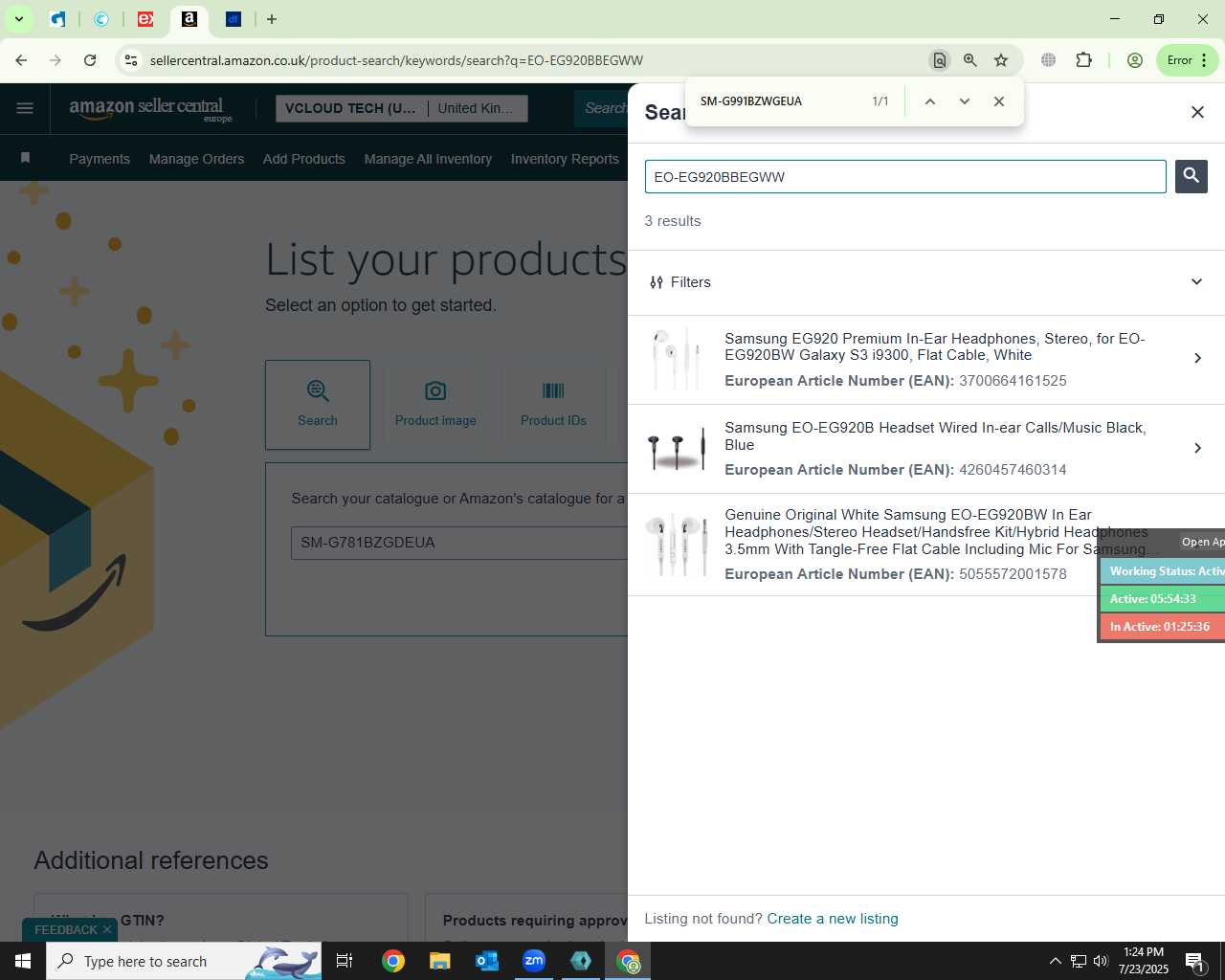Open Inventory Reports menu item
The width and height of the screenshot is (1225, 980).
pyautogui.click(x=565, y=159)
